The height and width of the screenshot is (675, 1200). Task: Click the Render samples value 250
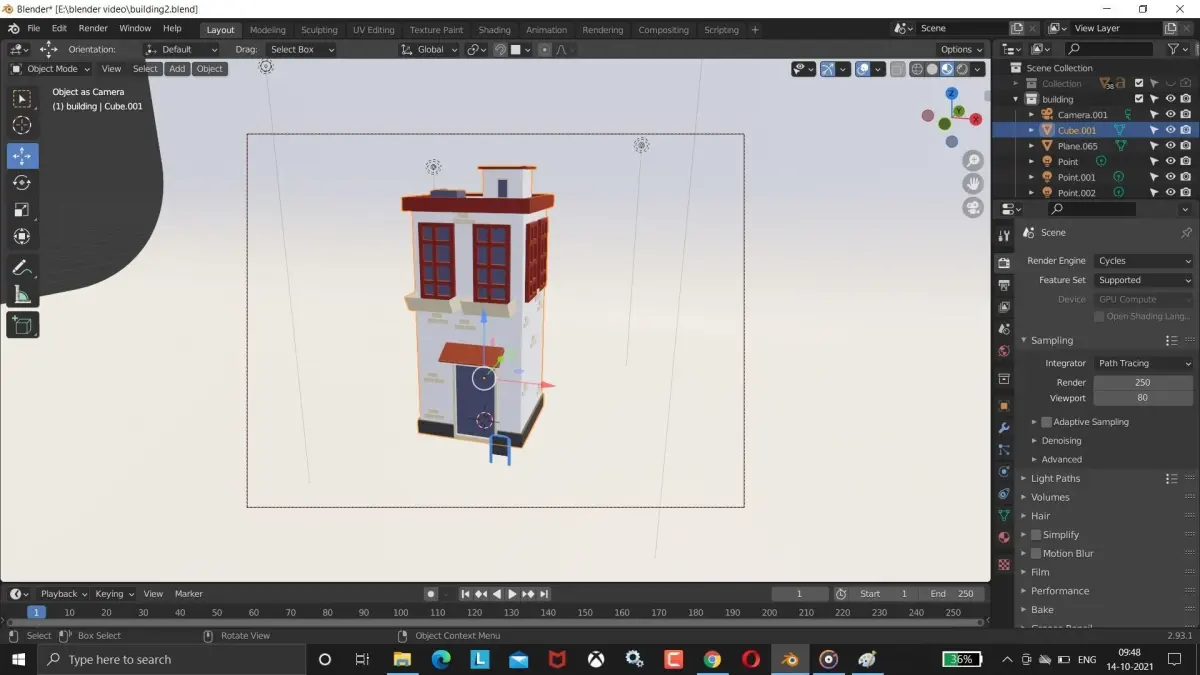click(1143, 382)
